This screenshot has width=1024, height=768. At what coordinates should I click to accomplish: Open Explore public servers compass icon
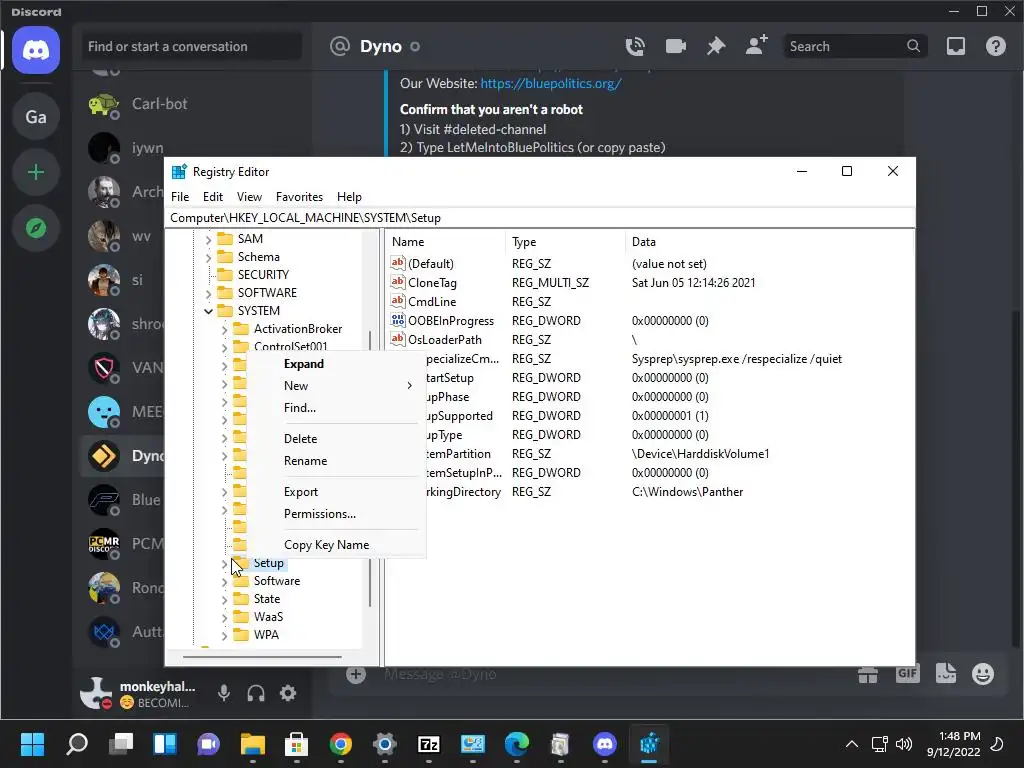36,228
